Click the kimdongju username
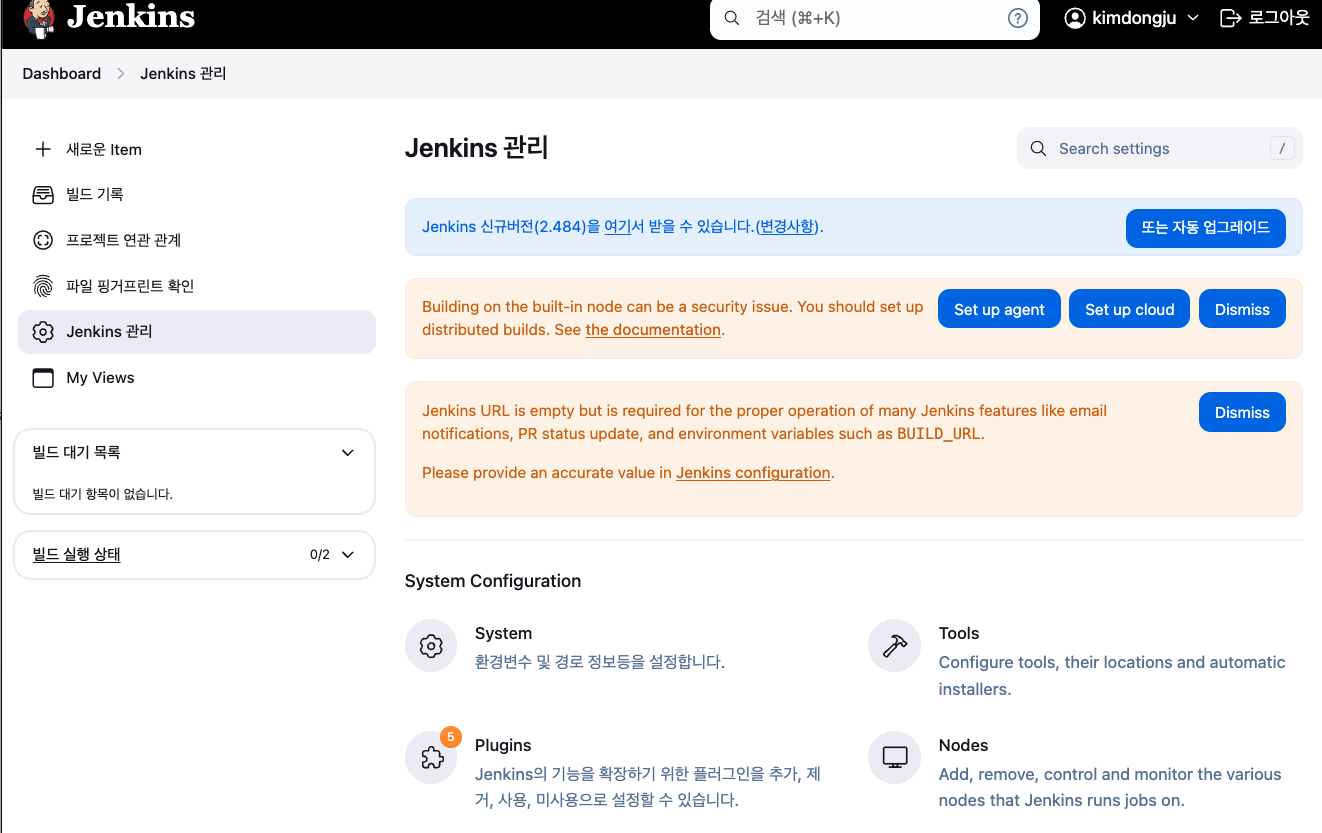Viewport: 1322px width, 833px height. 1135,18
